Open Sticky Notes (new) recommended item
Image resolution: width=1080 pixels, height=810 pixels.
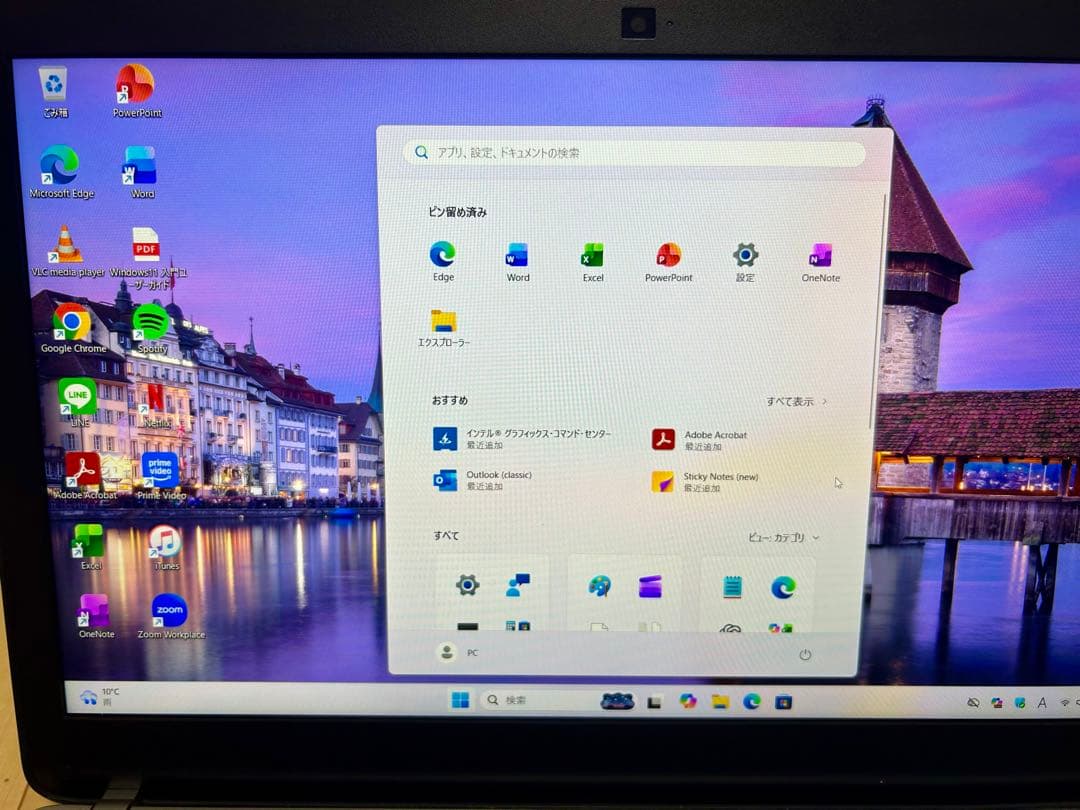704,481
